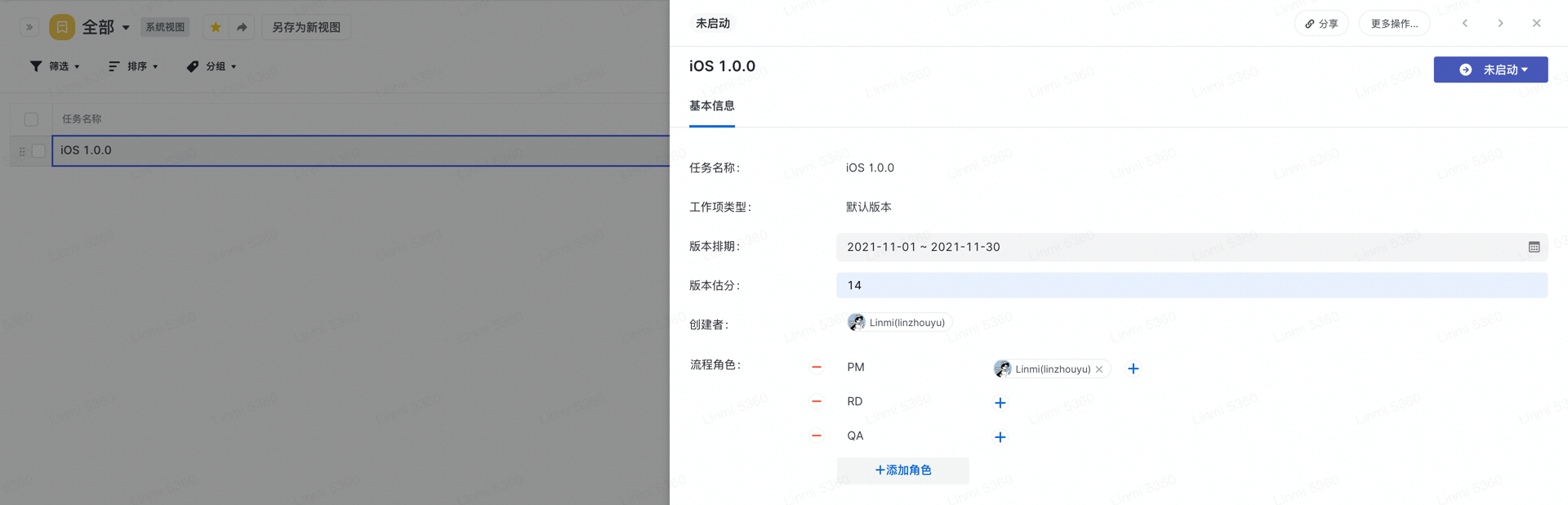Remove the QA role with the minus icon
Viewport: 1568px width, 505px height.
[816, 436]
